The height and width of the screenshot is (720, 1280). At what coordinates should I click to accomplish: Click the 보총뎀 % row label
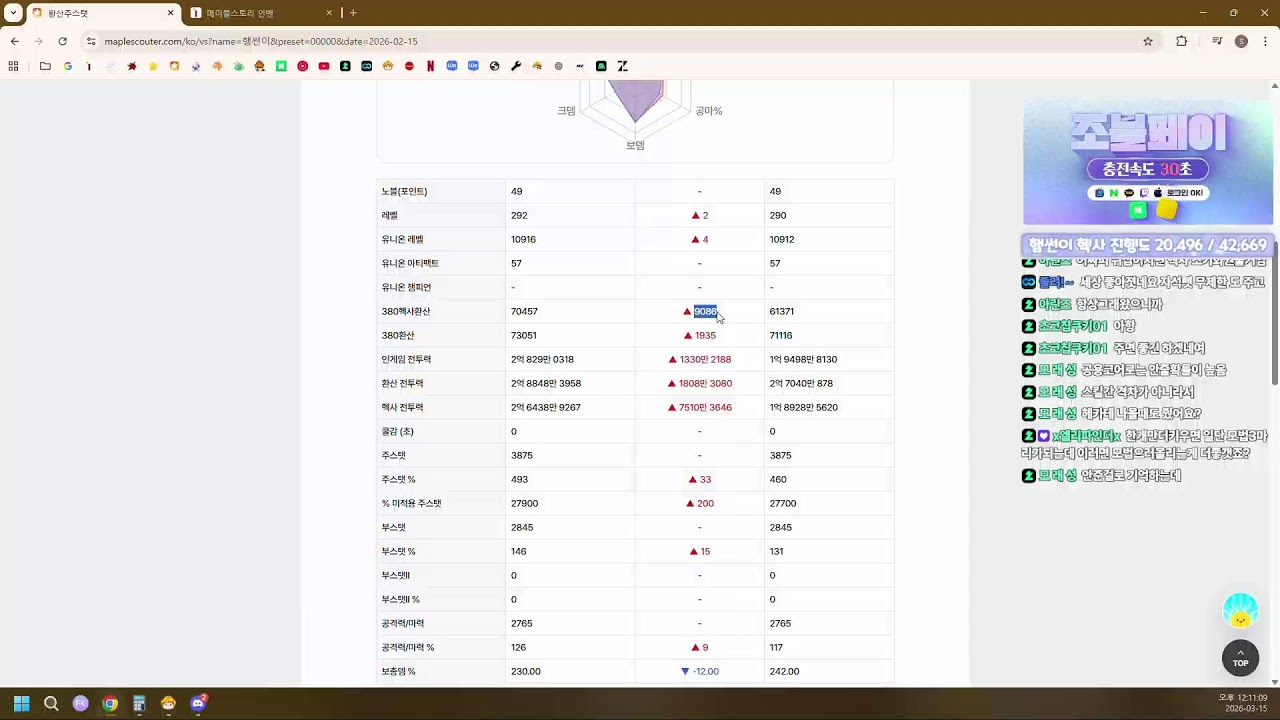pos(398,671)
